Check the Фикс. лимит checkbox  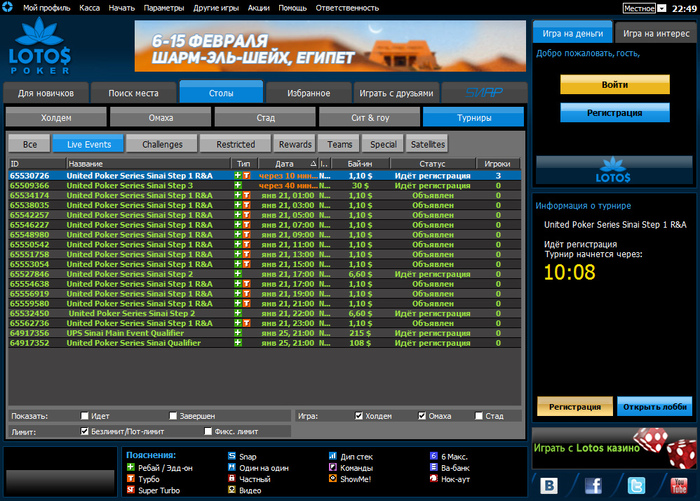click(x=208, y=431)
